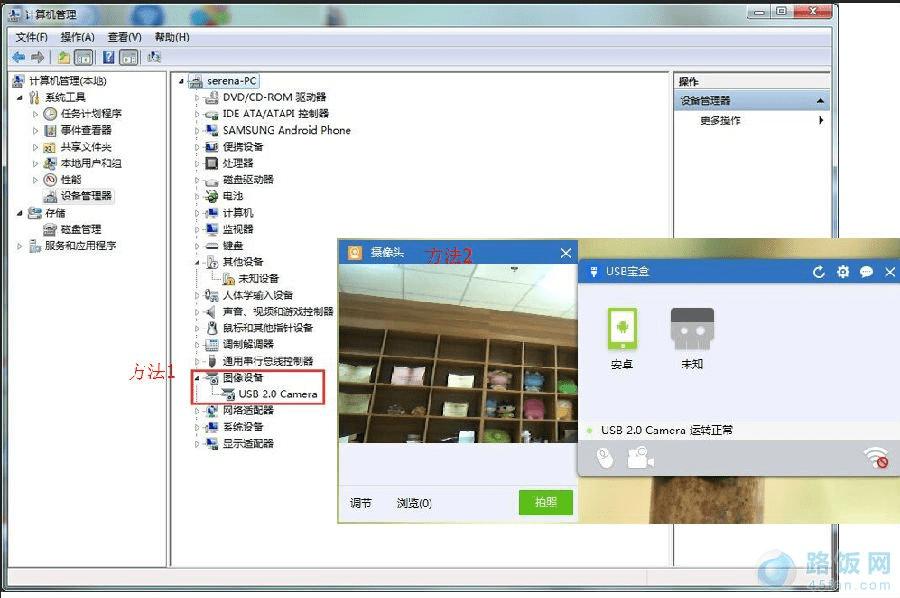This screenshot has width=900, height=598.
Task: Click the 键盘 category icon
Action: pos(212,246)
